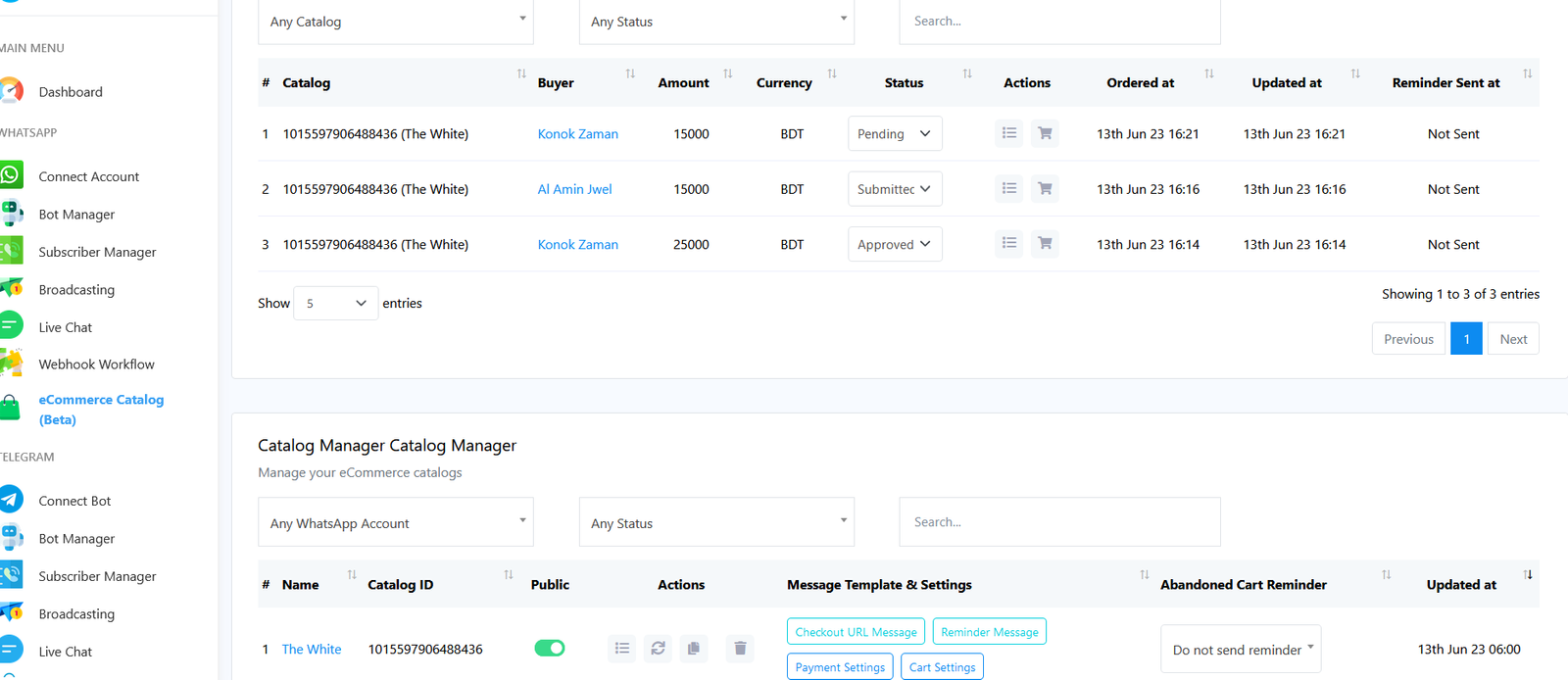1568x680 pixels.
Task: Open the Do not send reminder dropdown
Action: click(1240, 649)
